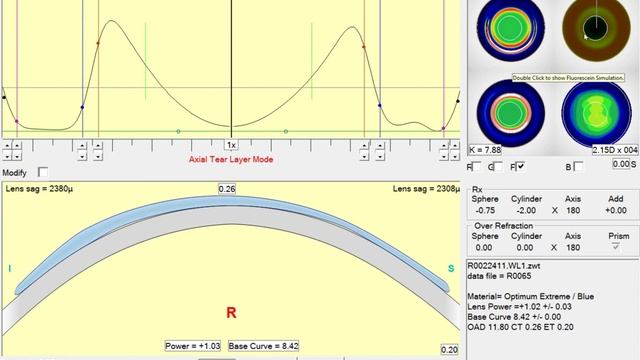Click 'Material= Optimum Extreme / Blue' line
This screenshot has height=360, width=640.
click(x=531, y=297)
